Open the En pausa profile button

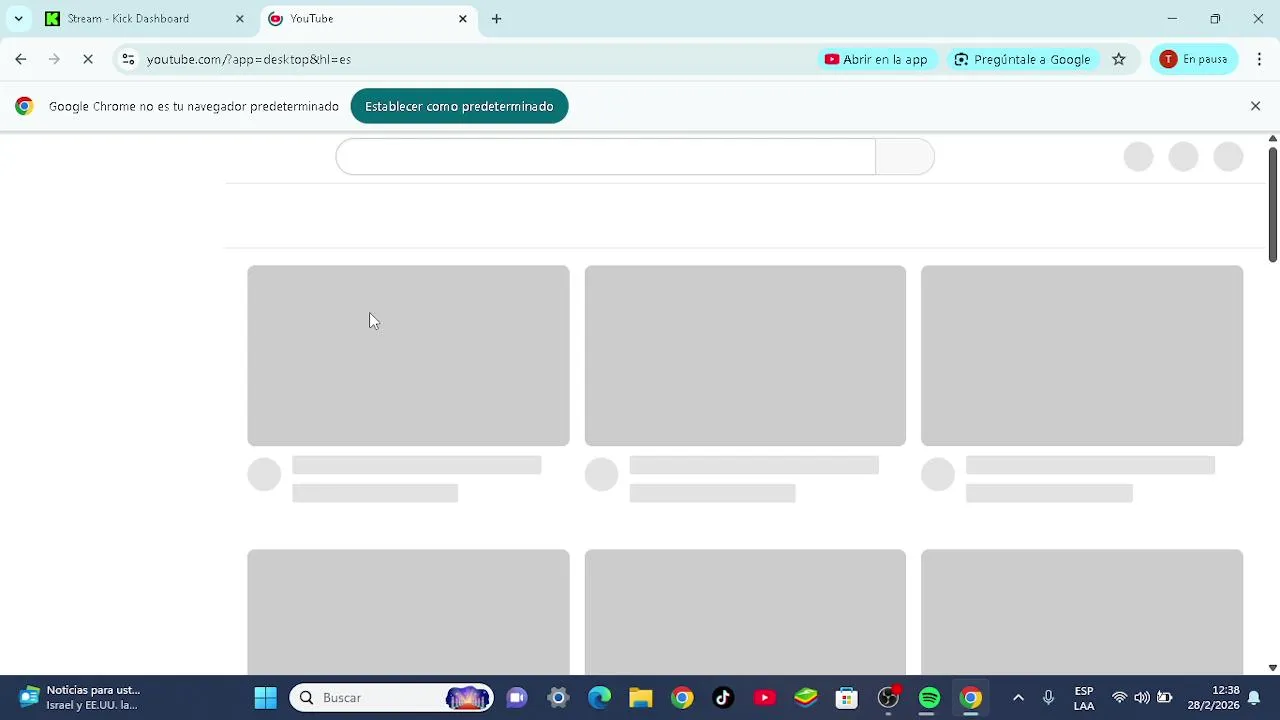click(1194, 59)
